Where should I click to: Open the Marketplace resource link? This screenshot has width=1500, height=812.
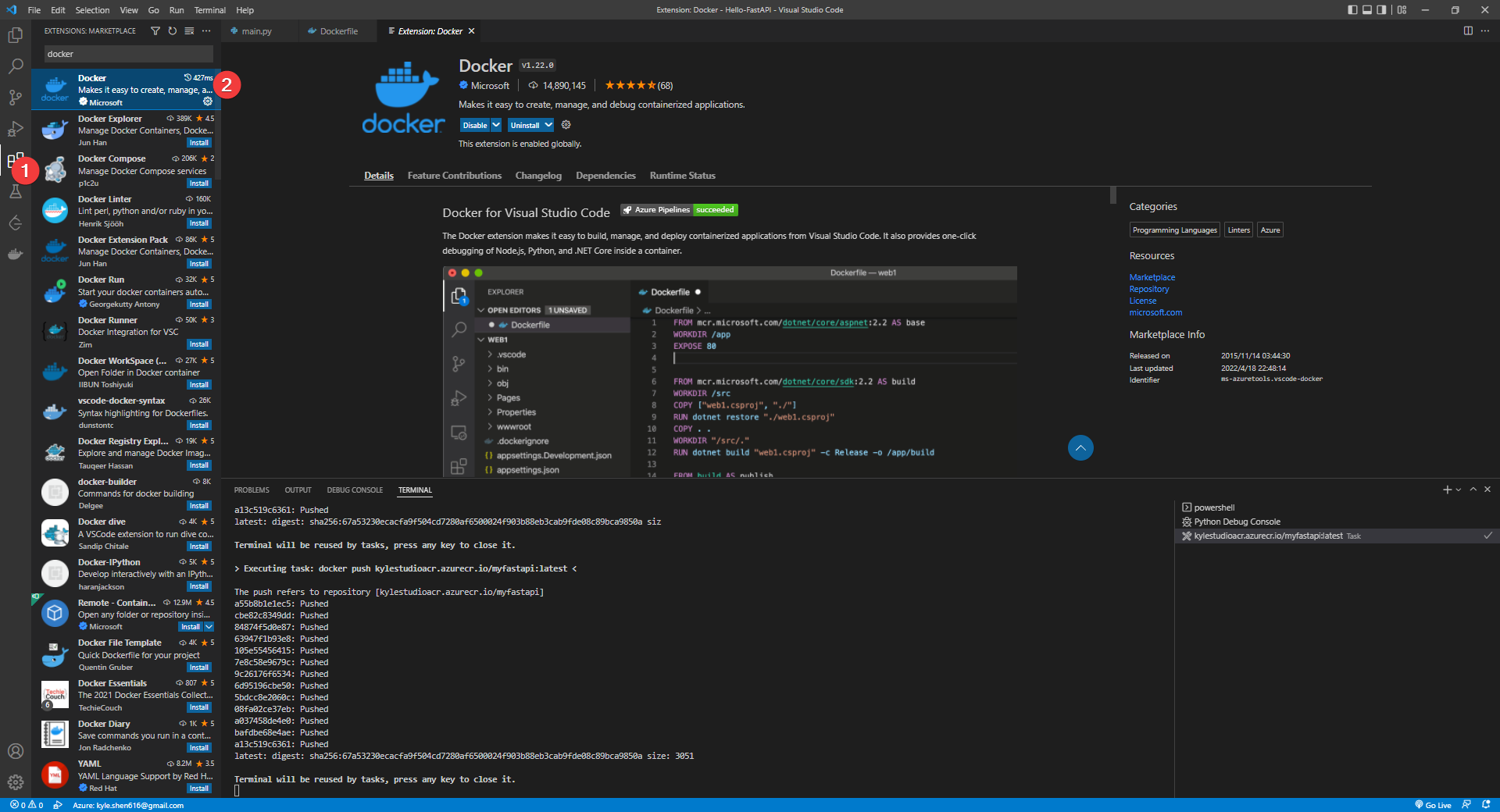(1152, 277)
